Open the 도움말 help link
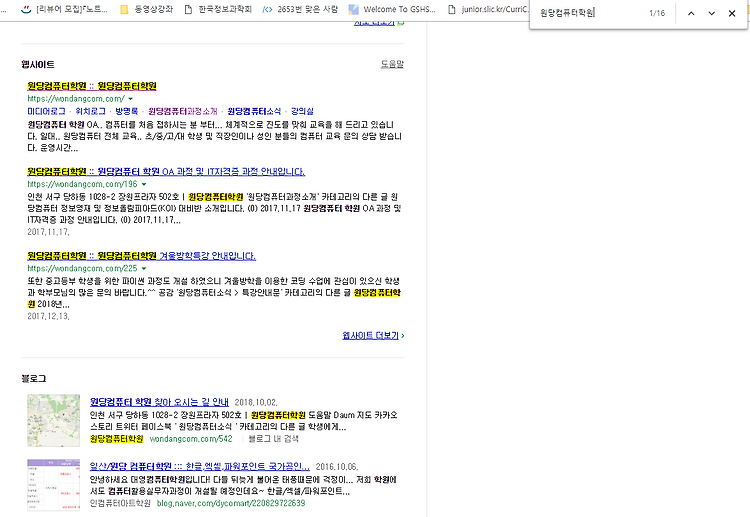This screenshot has width=750, height=517. [x=392, y=64]
